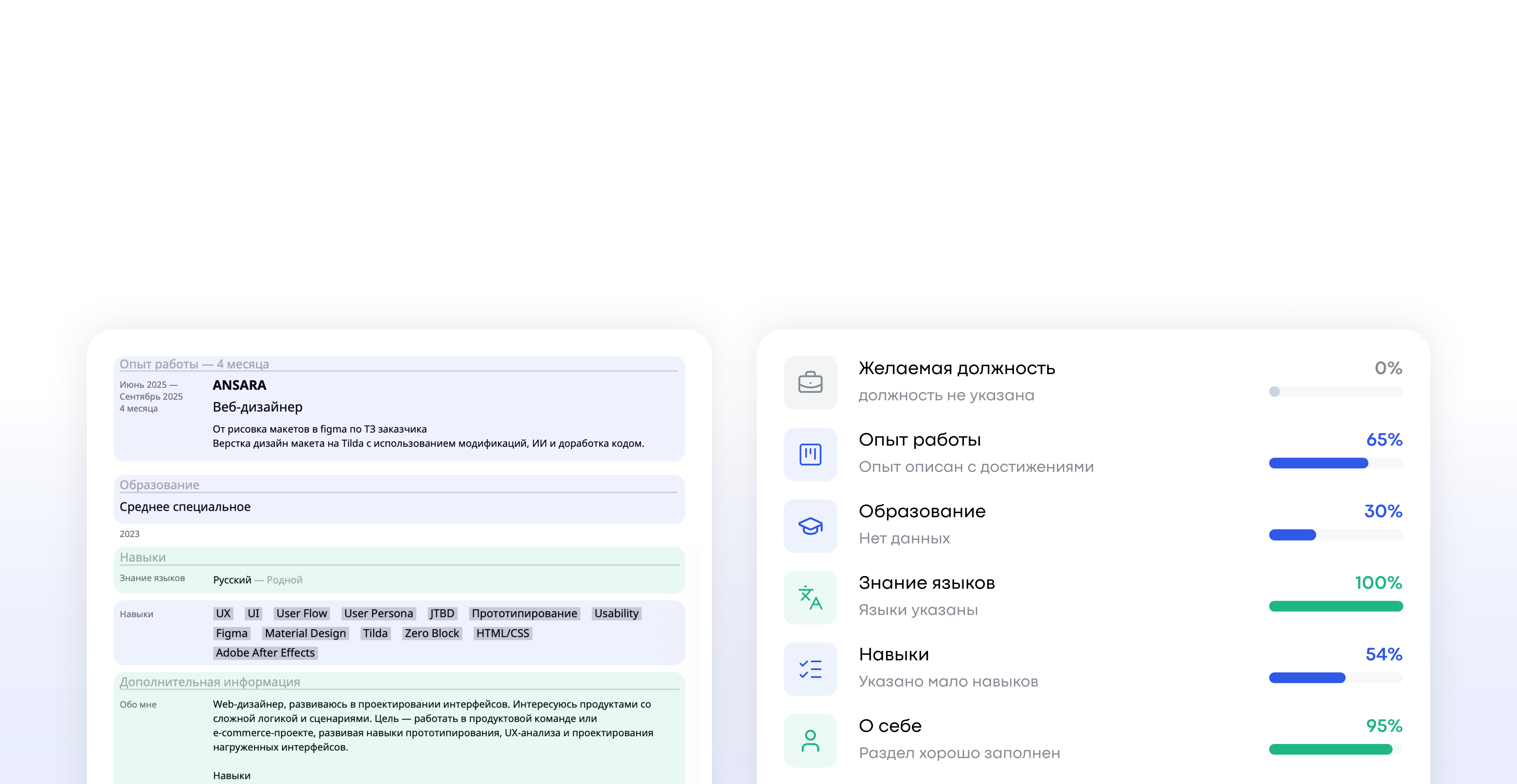Select the person icon for О себе
This screenshot has width=1517, height=784.
click(810, 740)
